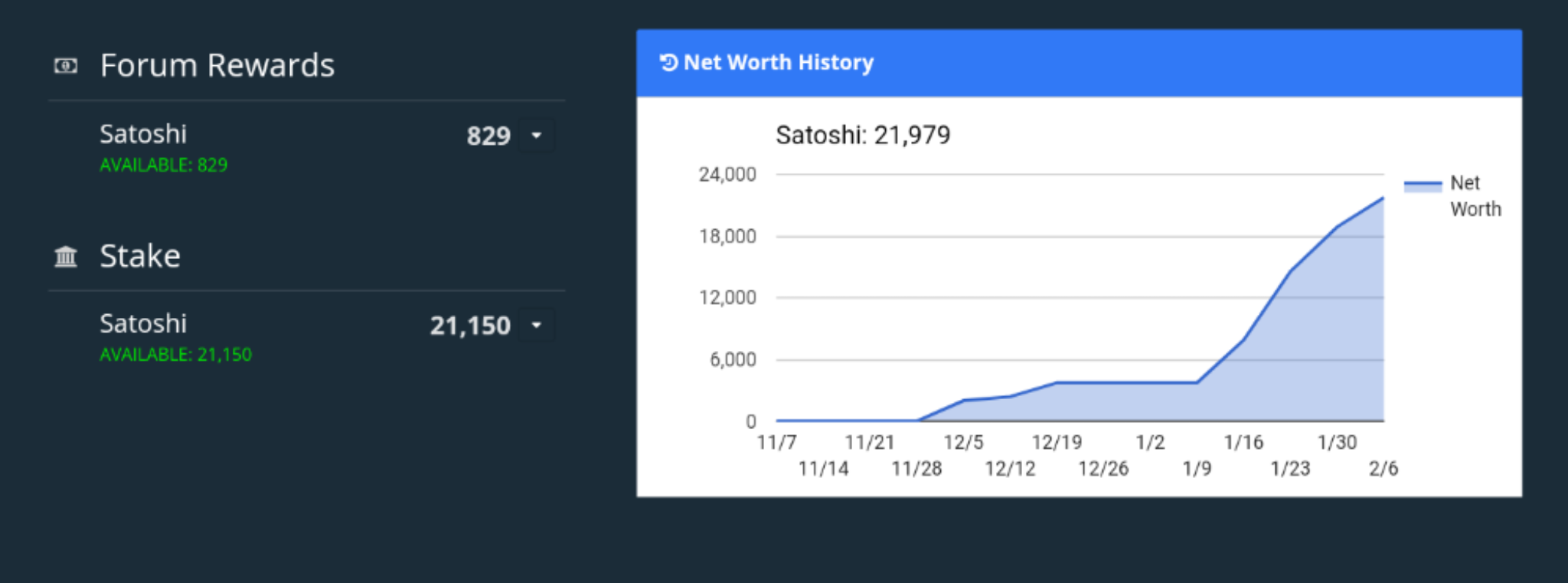
Task: Click the Net Worth legend color swatch
Action: 1422,185
